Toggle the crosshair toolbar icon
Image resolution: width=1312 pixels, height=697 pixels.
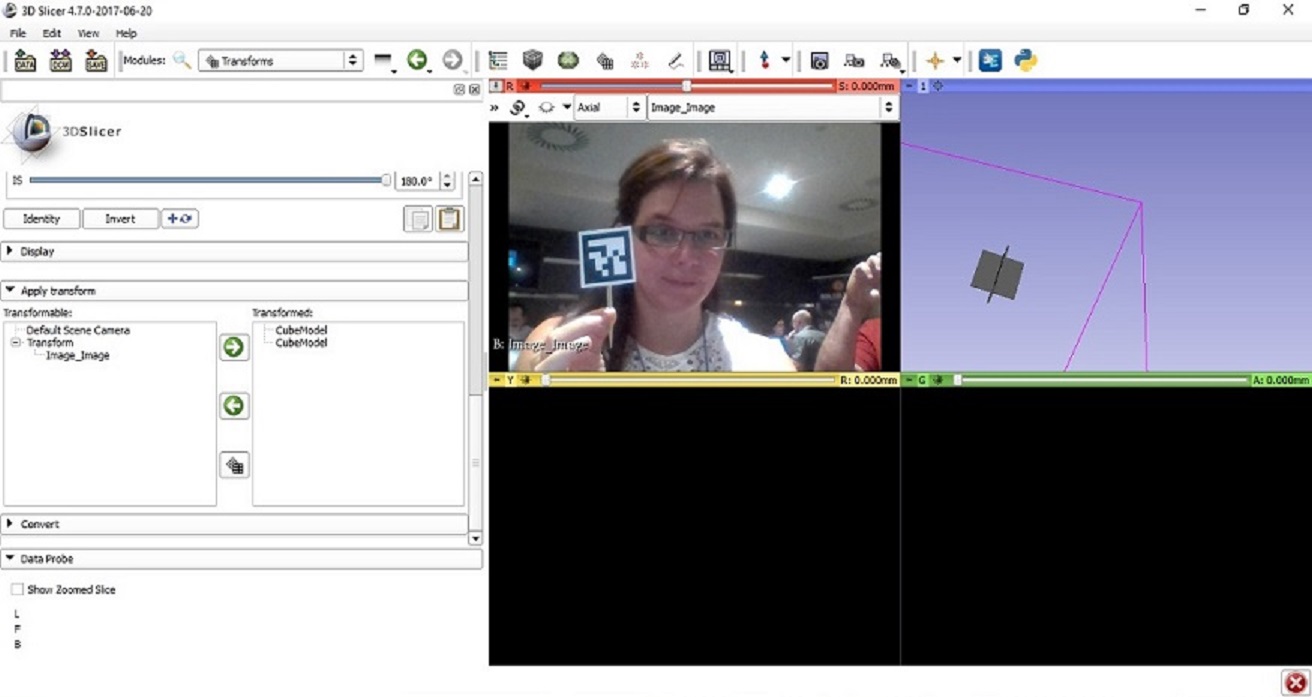click(x=935, y=61)
